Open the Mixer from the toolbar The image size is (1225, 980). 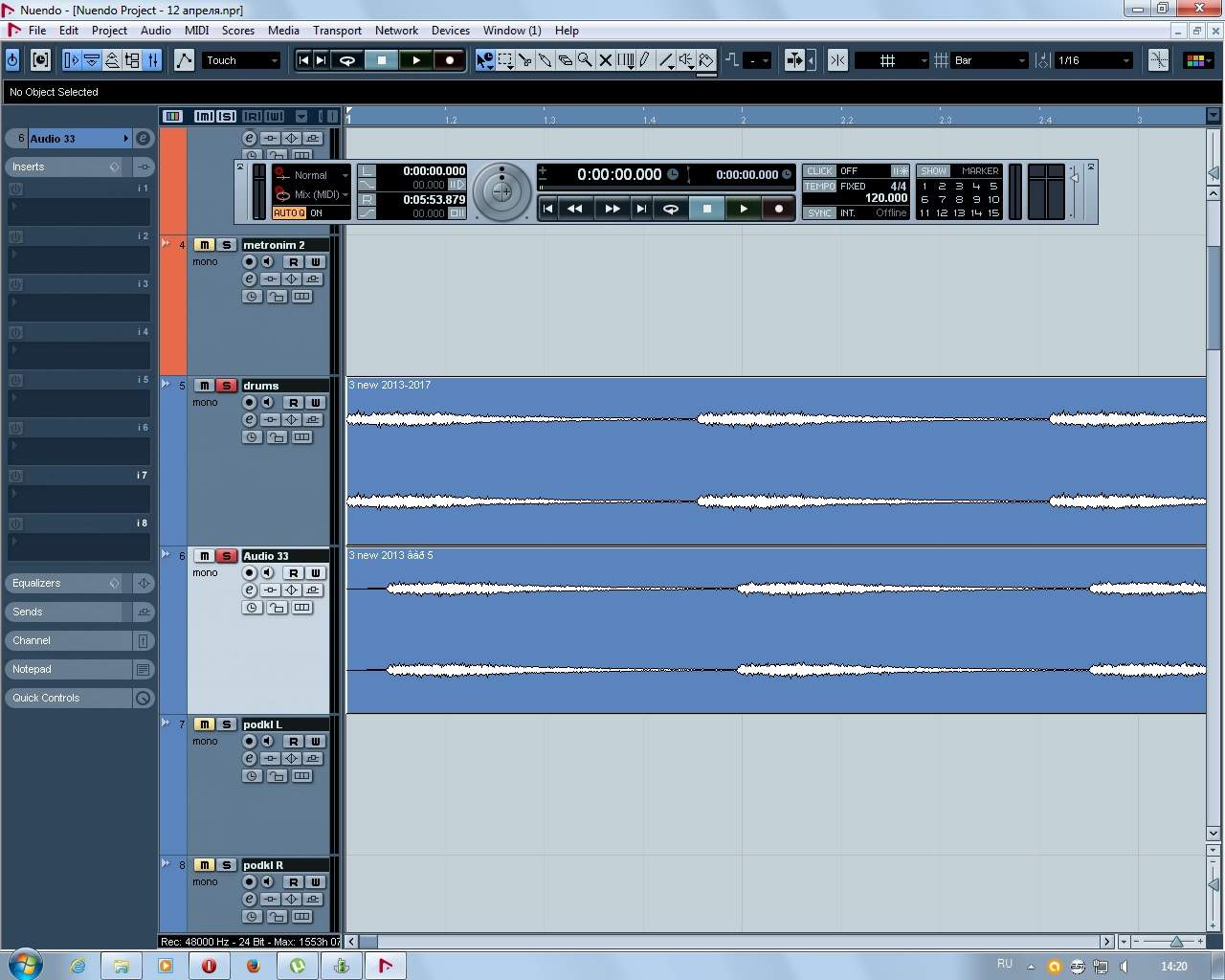coord(152,60)
